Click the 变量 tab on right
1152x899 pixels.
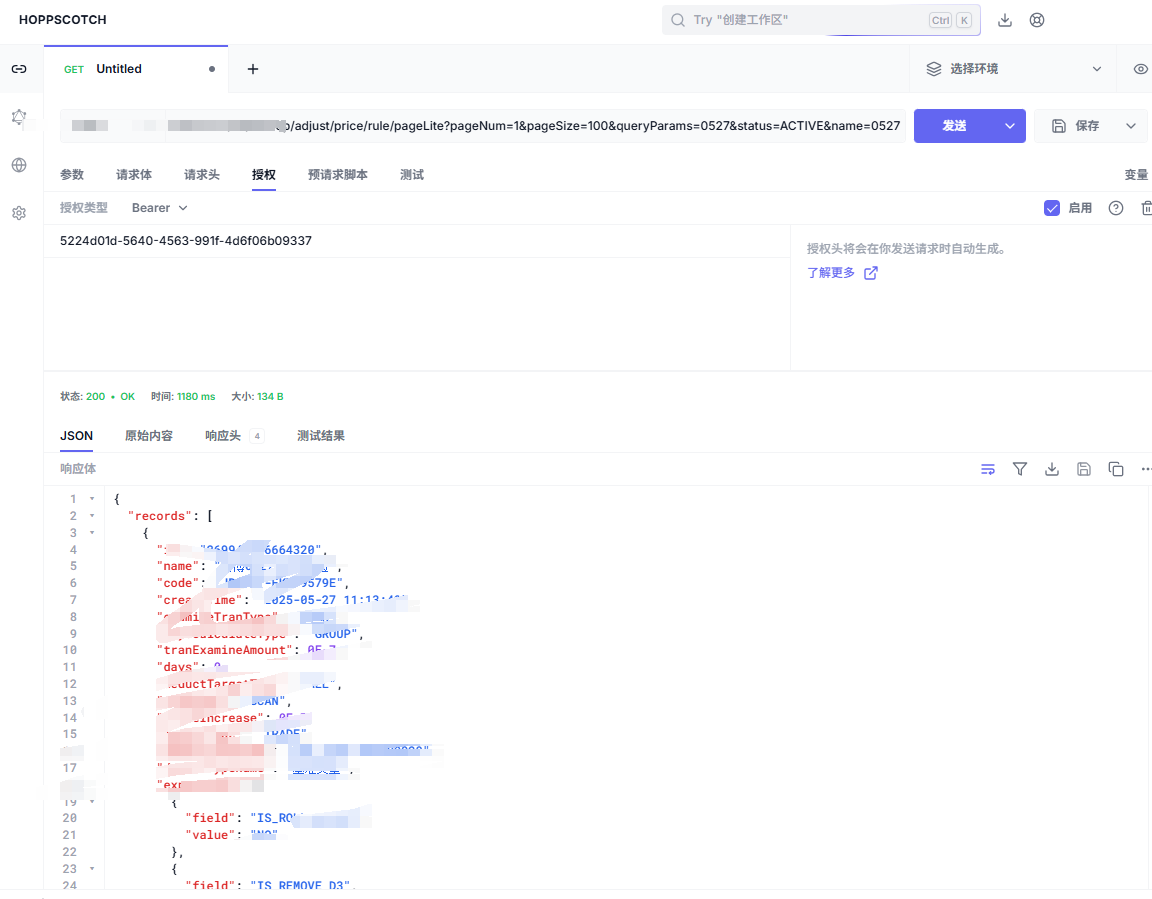[1137, 175]
